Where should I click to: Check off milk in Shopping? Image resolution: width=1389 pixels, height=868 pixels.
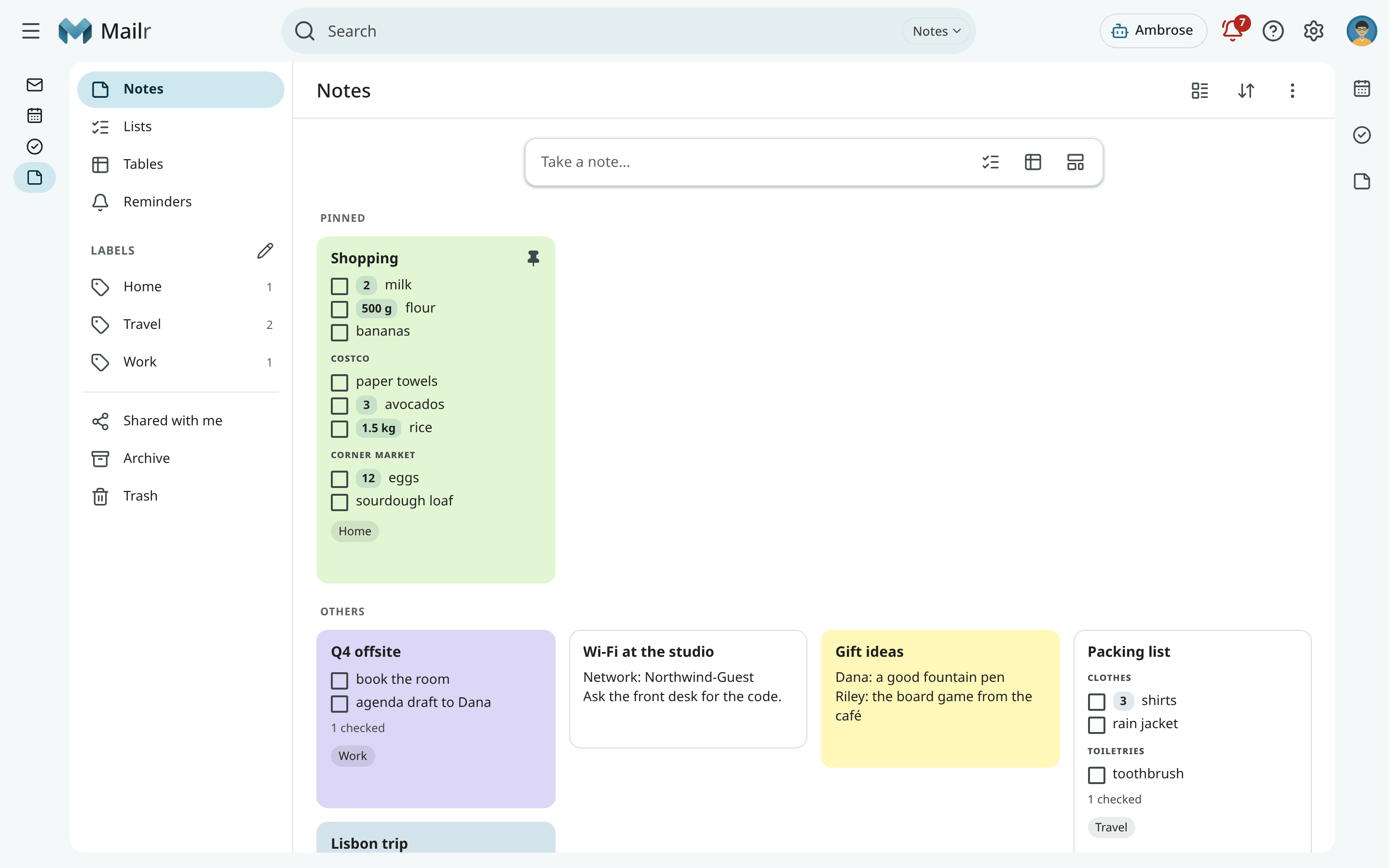click(339, 286)
